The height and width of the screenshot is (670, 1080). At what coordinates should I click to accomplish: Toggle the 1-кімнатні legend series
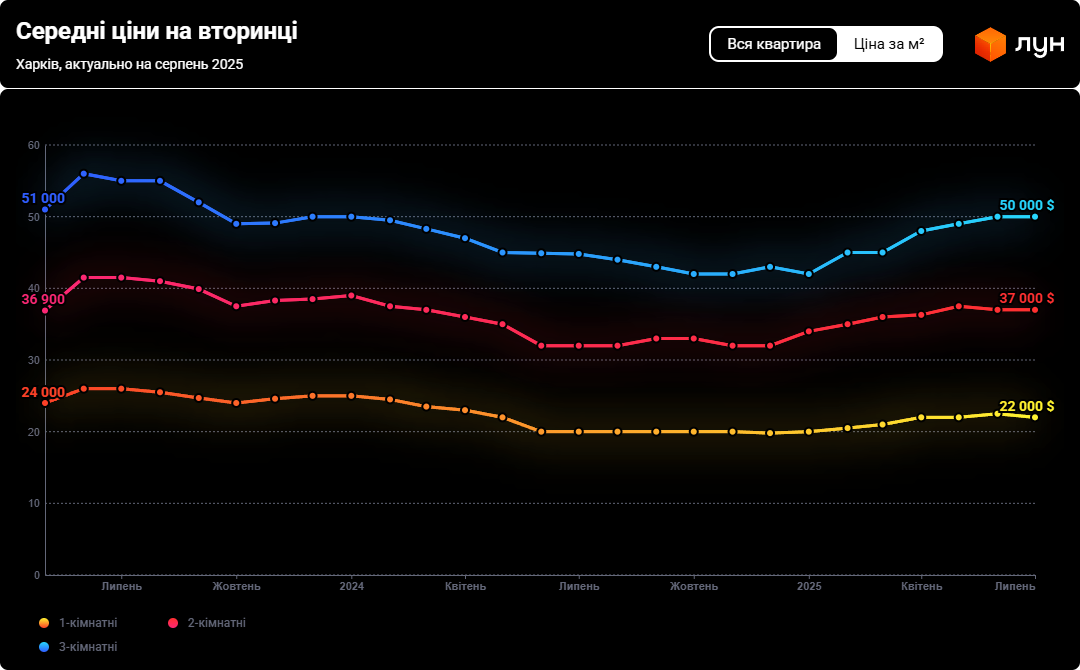coord(87,623)
